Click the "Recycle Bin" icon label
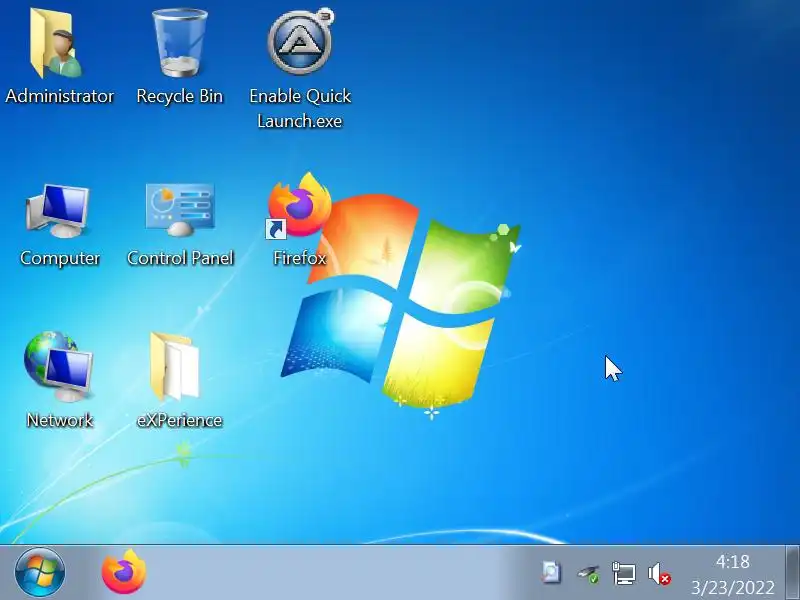Screen dimensions: 800x600 [x=180, y=96]
